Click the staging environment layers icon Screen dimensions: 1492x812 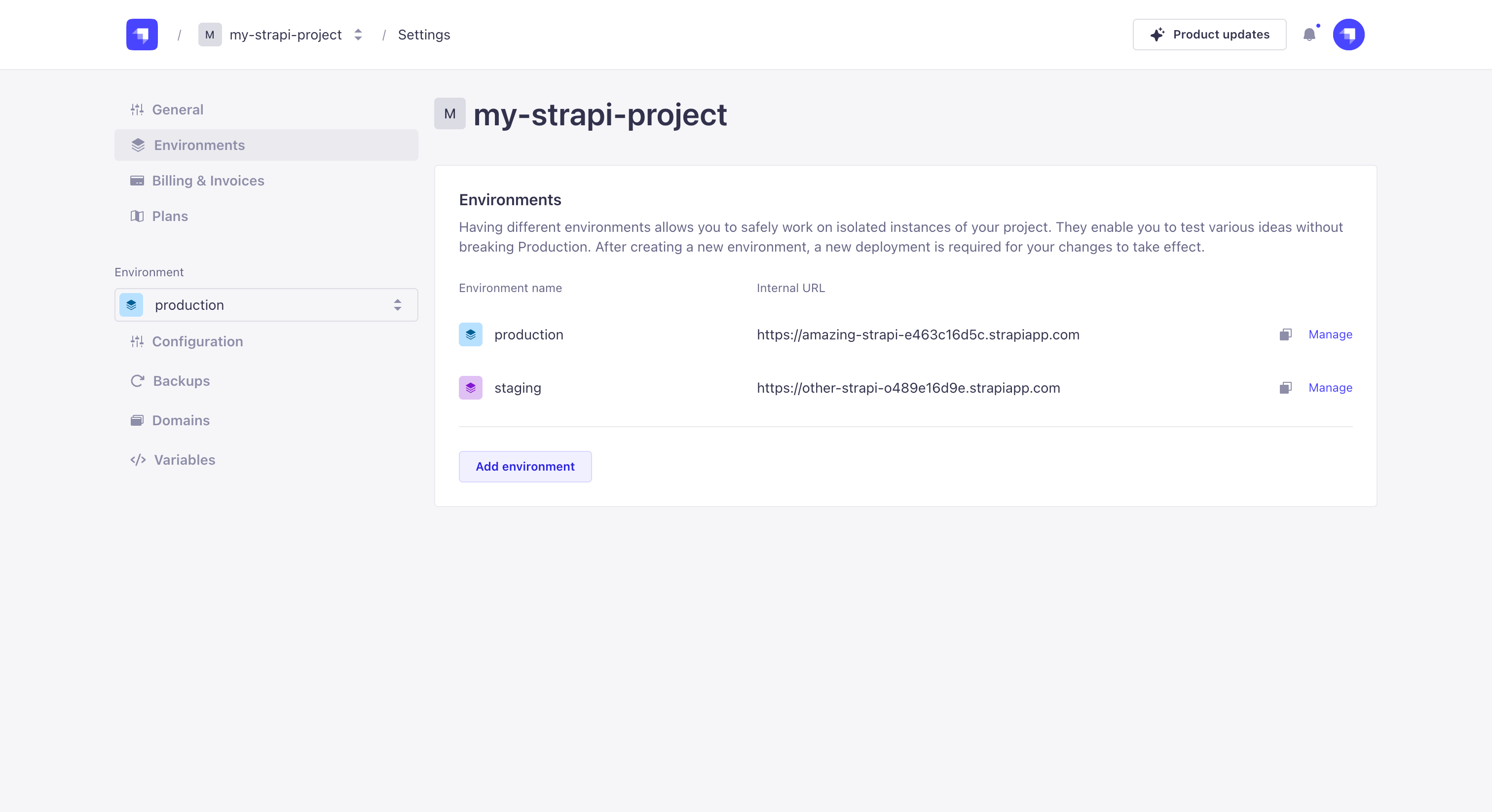(x=470, y=388)
